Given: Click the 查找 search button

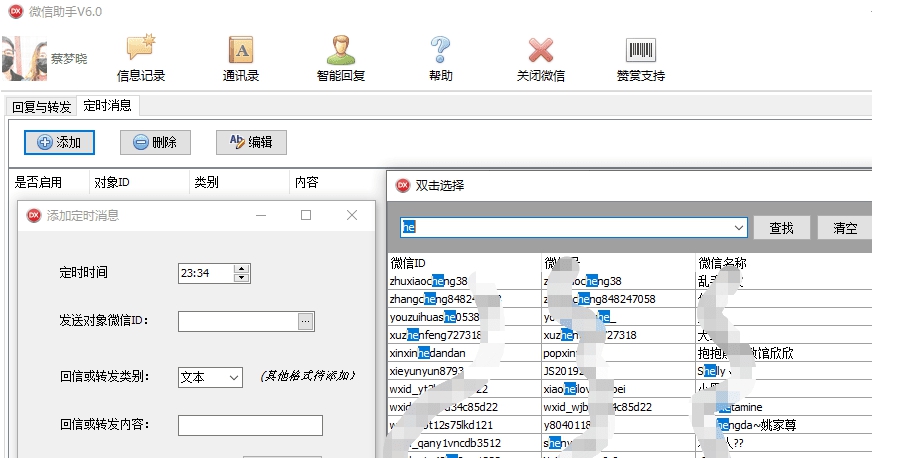Looking at the screenshot, I should click(x=781, y=228).
